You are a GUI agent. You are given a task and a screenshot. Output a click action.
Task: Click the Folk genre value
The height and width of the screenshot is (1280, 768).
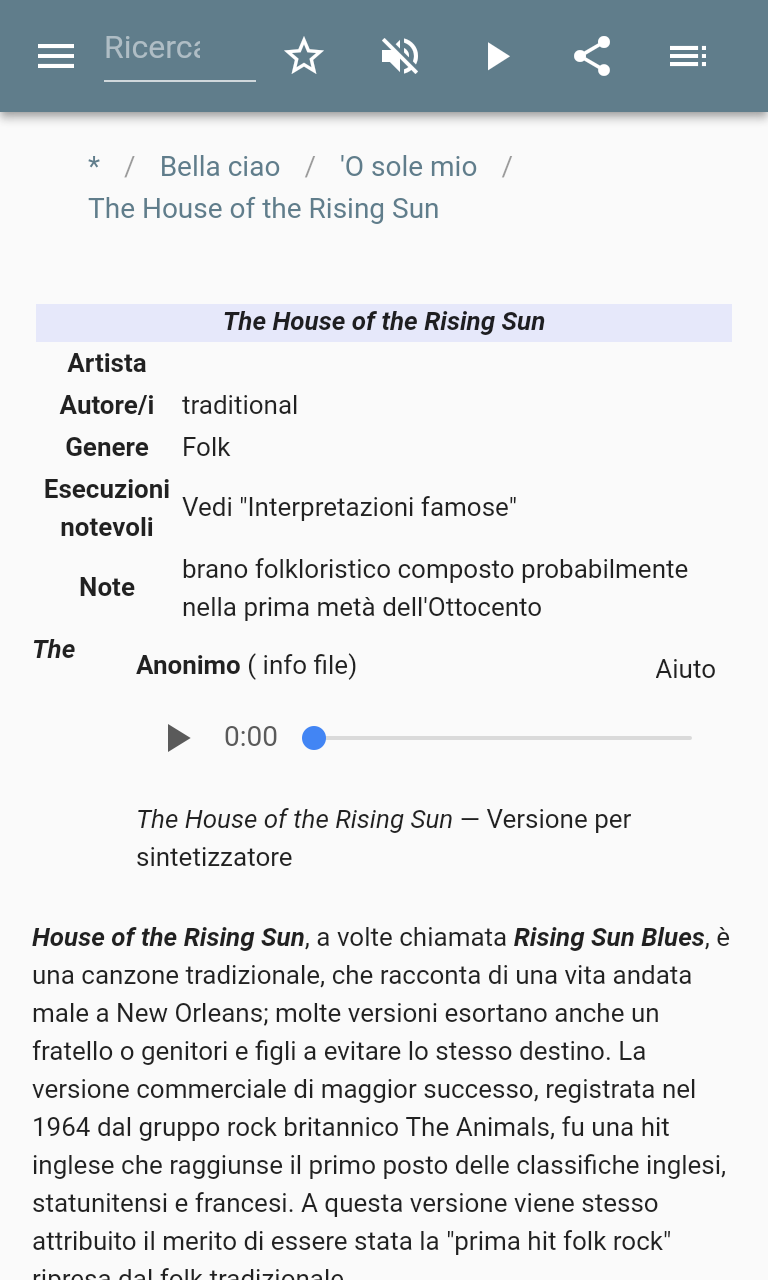[x=206, y=447]
